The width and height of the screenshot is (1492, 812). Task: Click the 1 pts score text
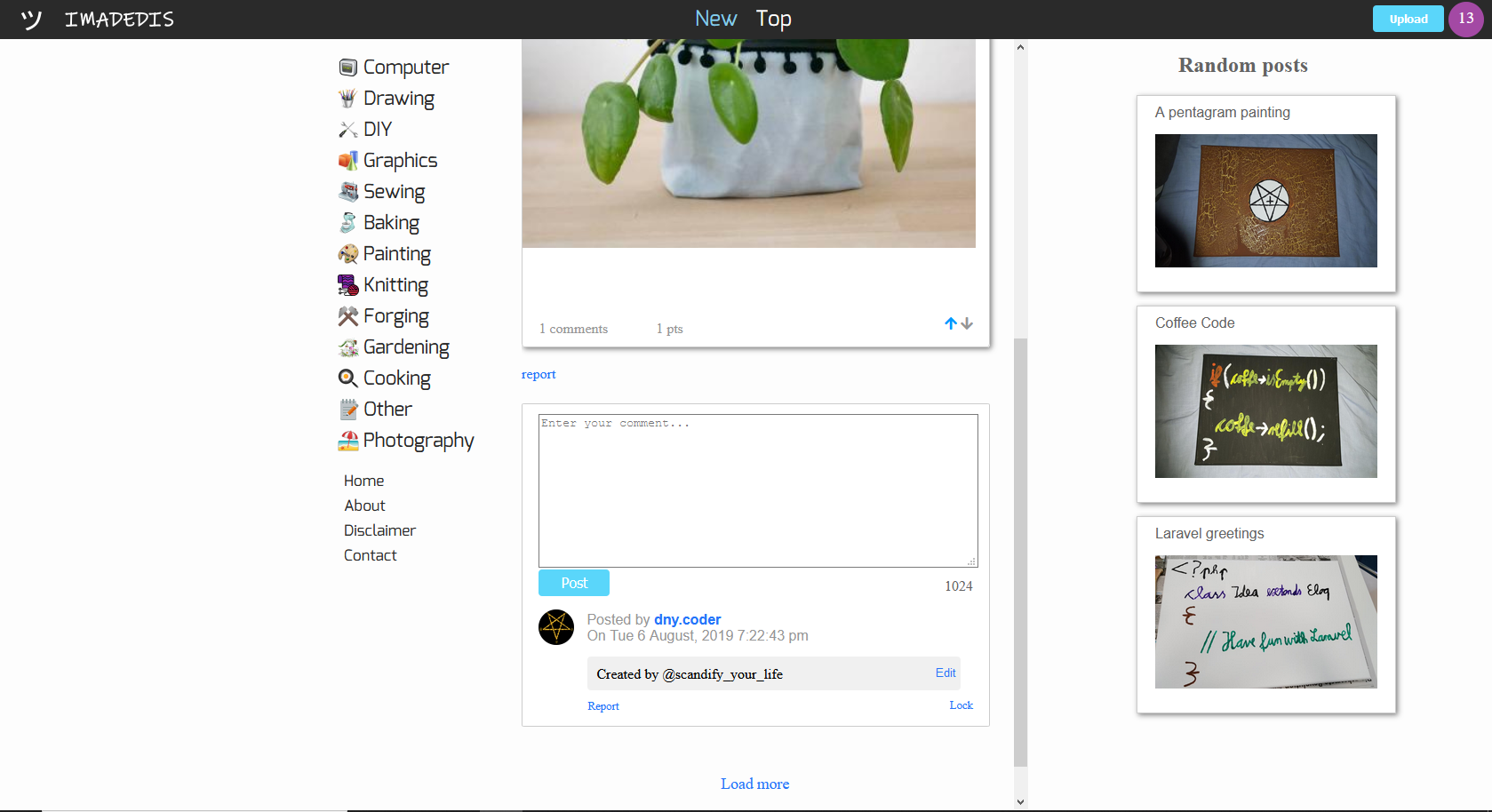[670, 329]
